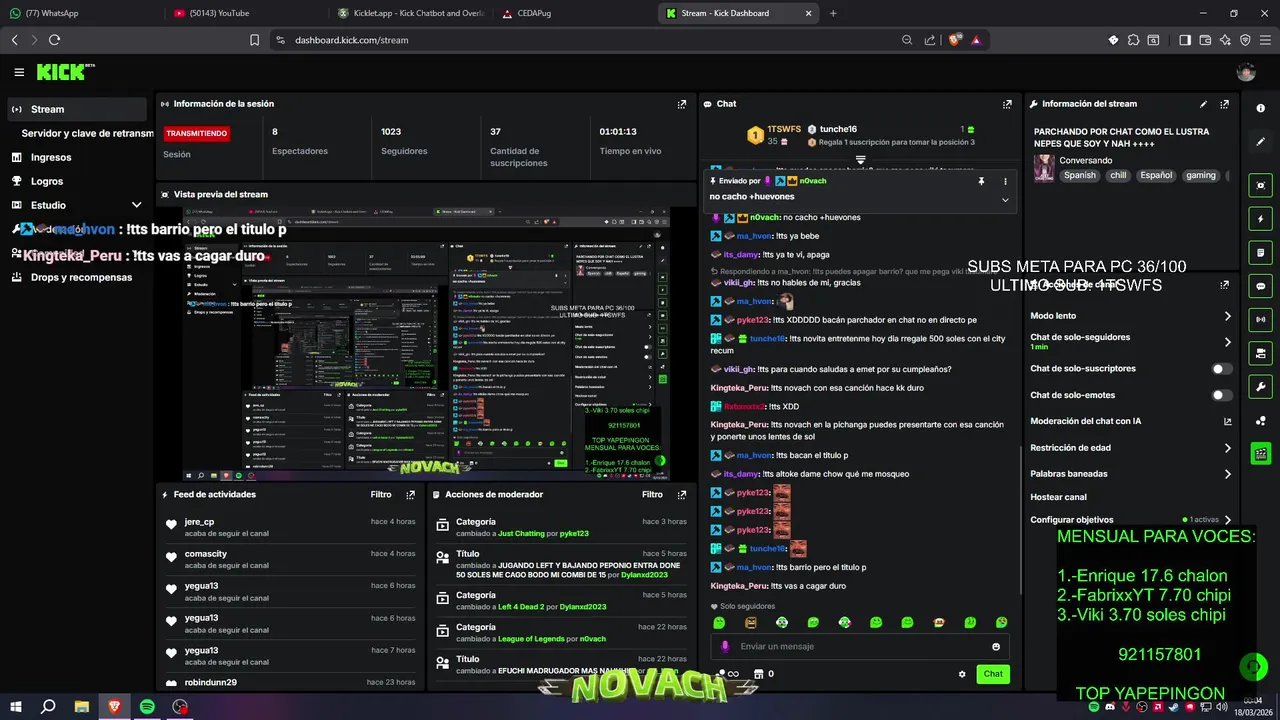Image resolution: width=1280 pixels, height=720 pixels.
Task: Open Spotify from the Windows taskbar
Action: (147, 706)
